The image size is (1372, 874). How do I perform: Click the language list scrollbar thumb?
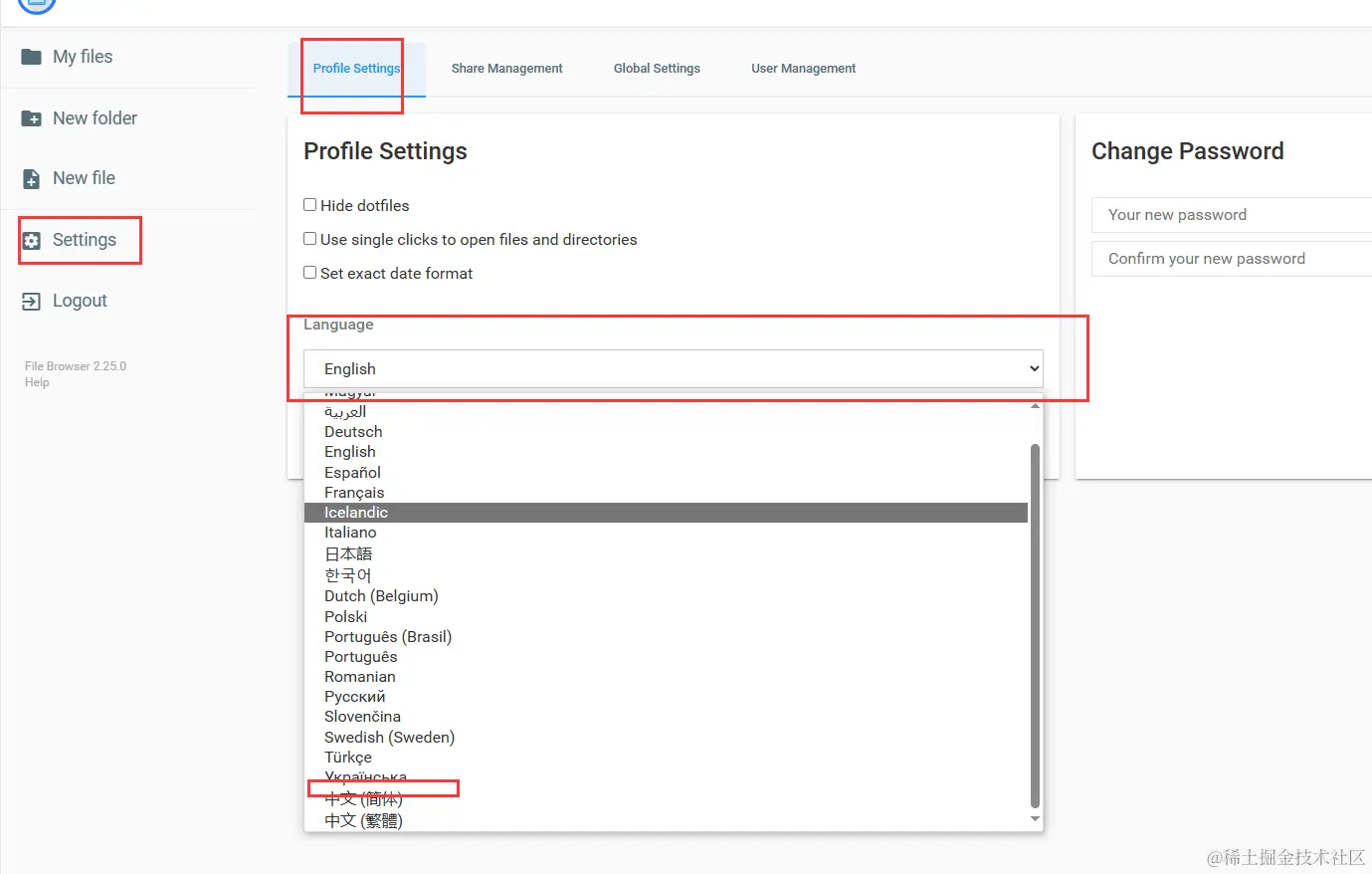click(x=1035, y=625)
